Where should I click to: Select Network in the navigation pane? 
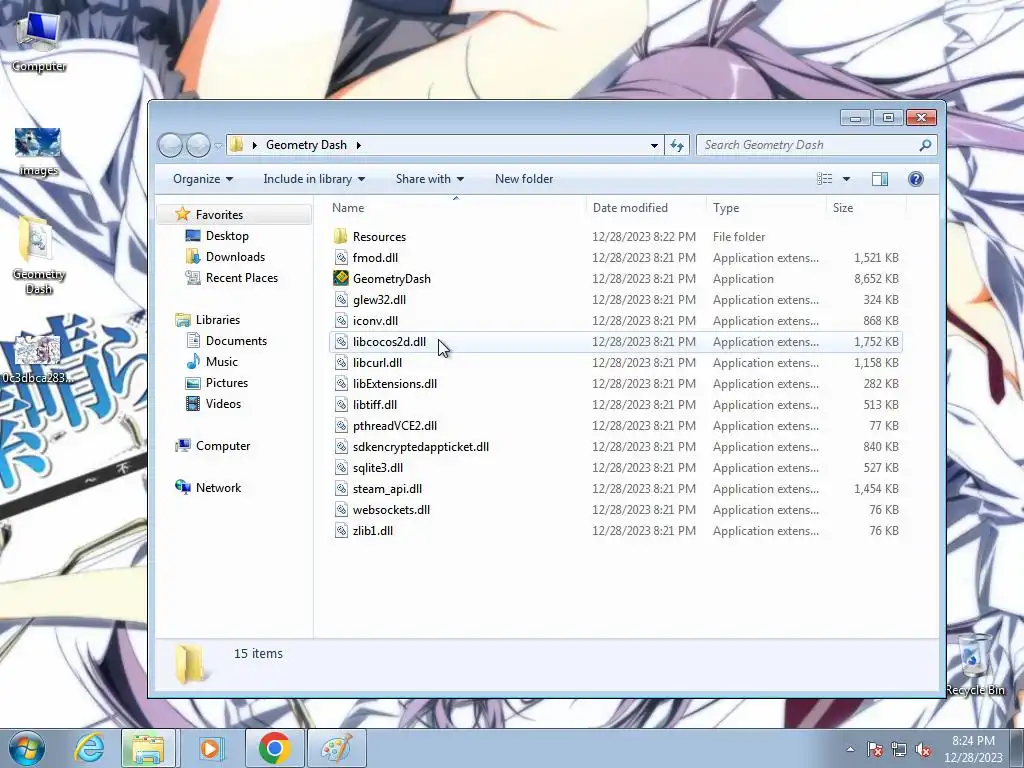pyautogui.click(x=218, y=488)
